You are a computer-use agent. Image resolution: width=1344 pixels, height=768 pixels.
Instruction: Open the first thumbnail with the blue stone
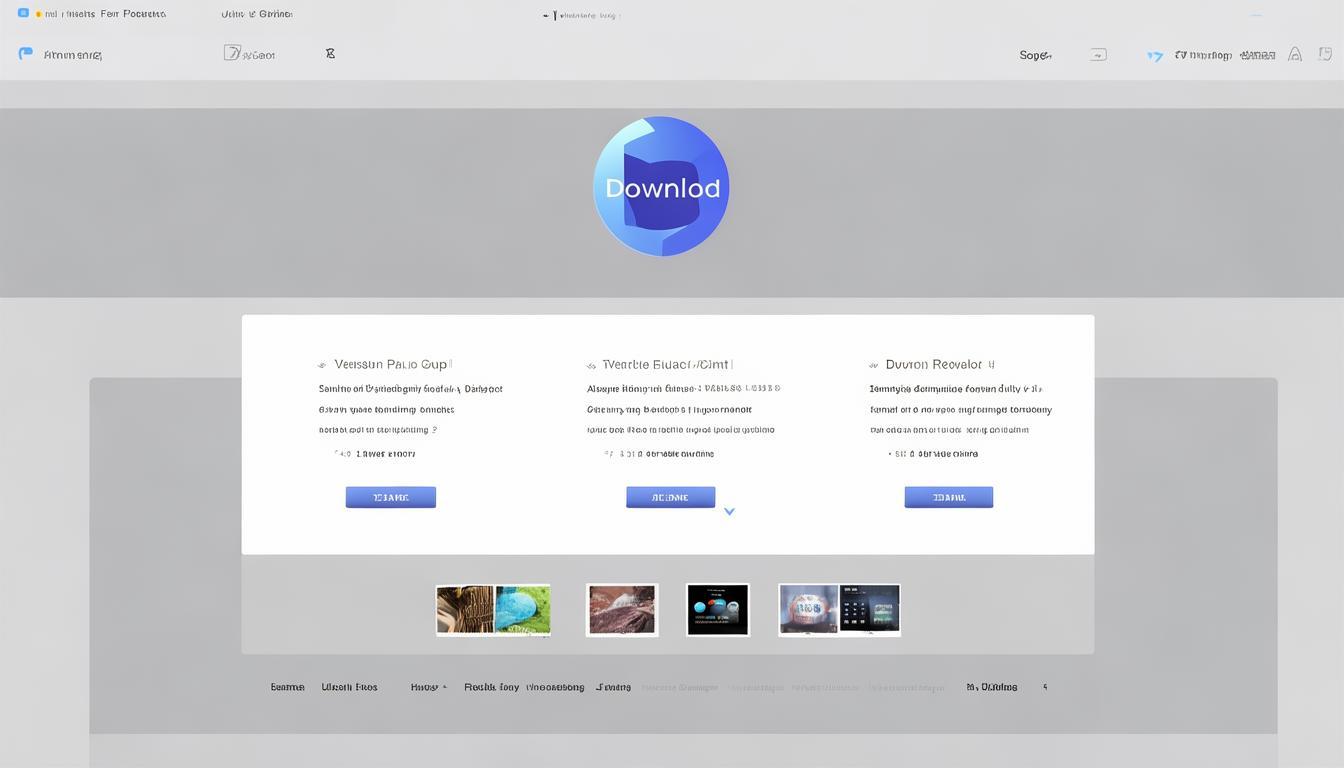click(x=493, y=610)
